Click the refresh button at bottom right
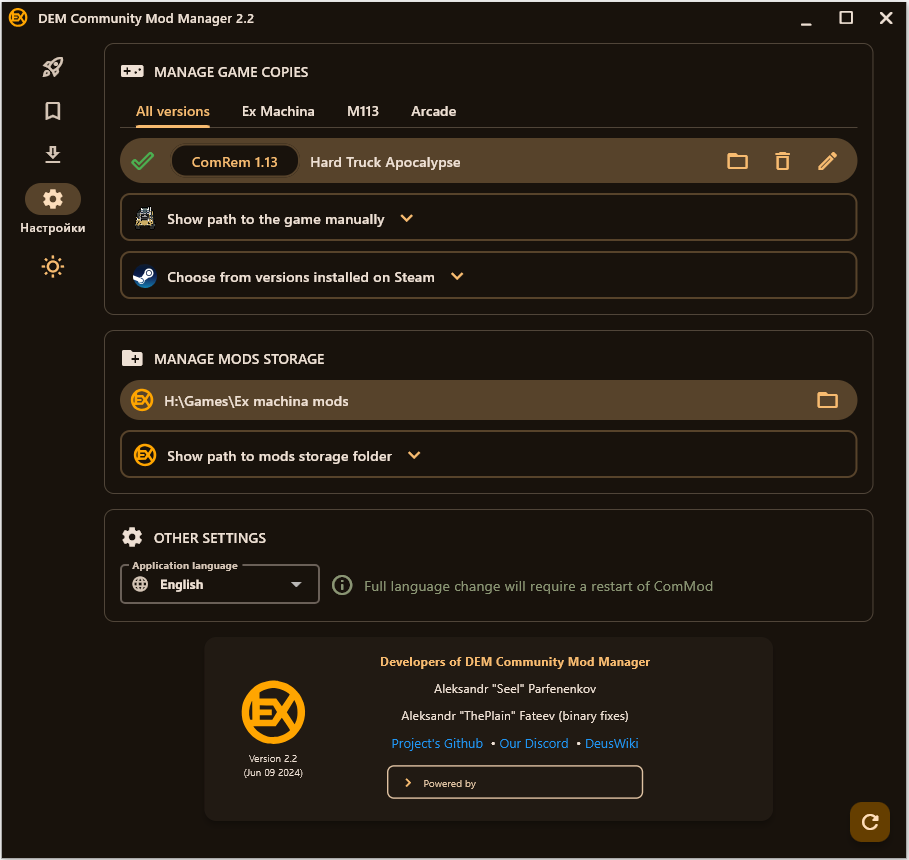The width and height of the screenshot is (909, 860). tap(870, 822)
